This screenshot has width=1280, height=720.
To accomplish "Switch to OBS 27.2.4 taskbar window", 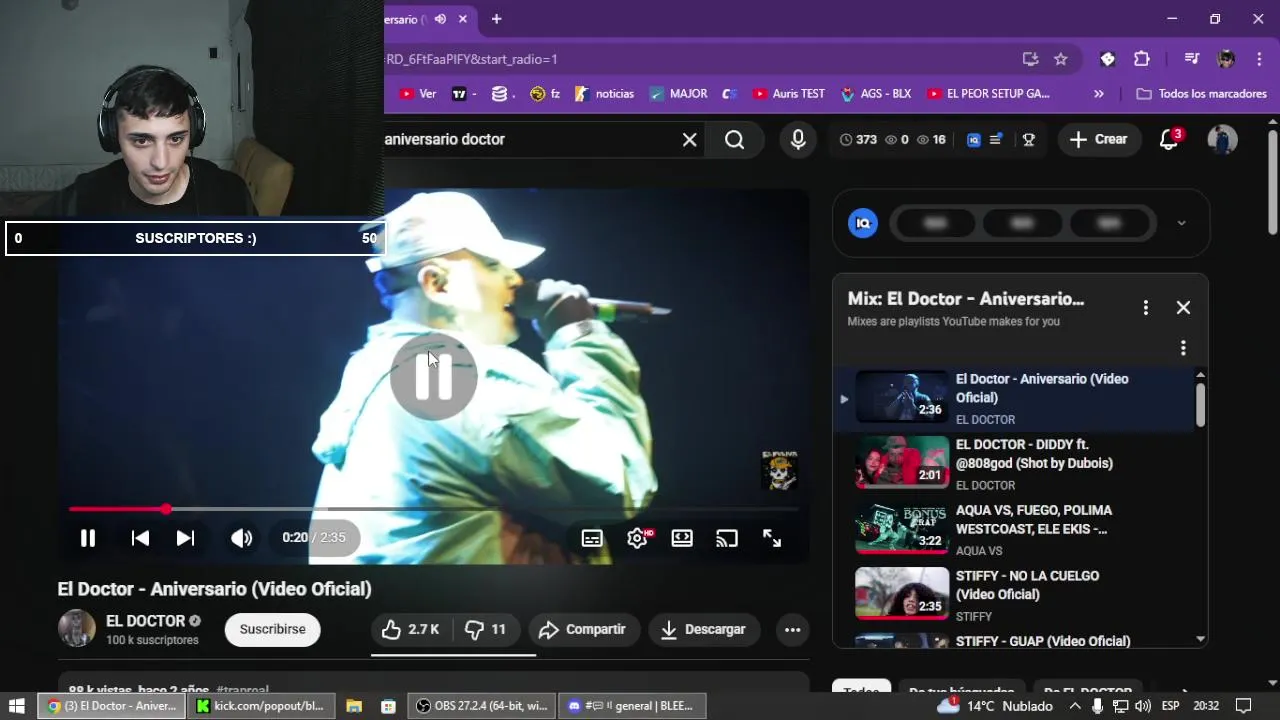I will 482,706.
